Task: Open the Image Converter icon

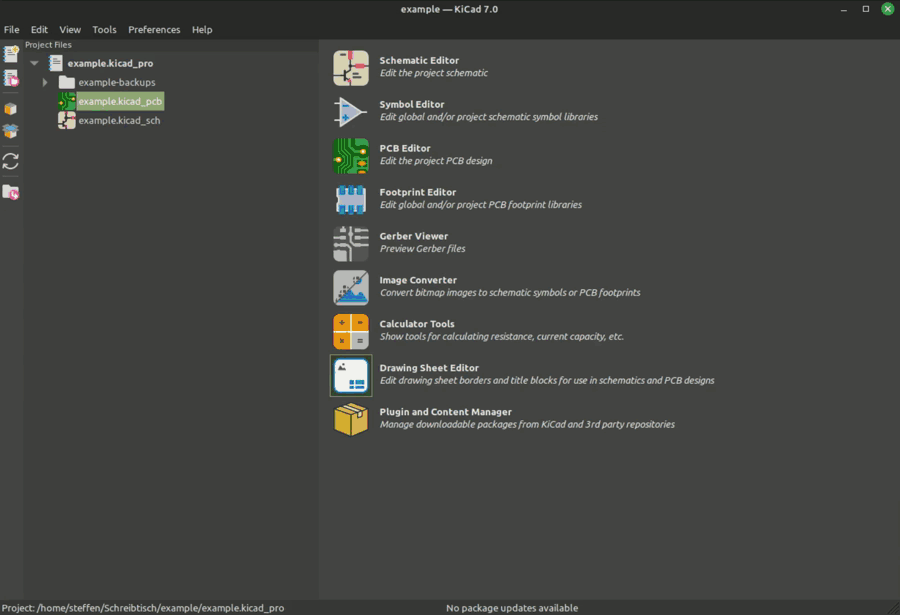Action: tap(351, 288)
